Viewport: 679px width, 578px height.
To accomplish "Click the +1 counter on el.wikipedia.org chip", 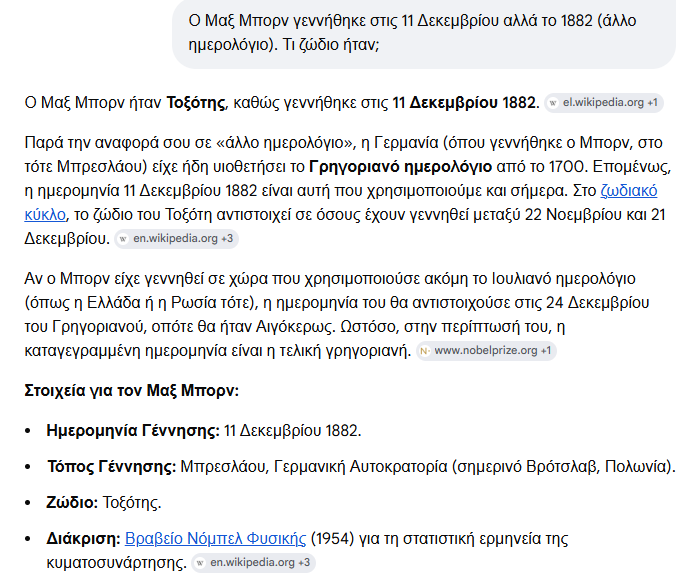I will click(652, 103).
